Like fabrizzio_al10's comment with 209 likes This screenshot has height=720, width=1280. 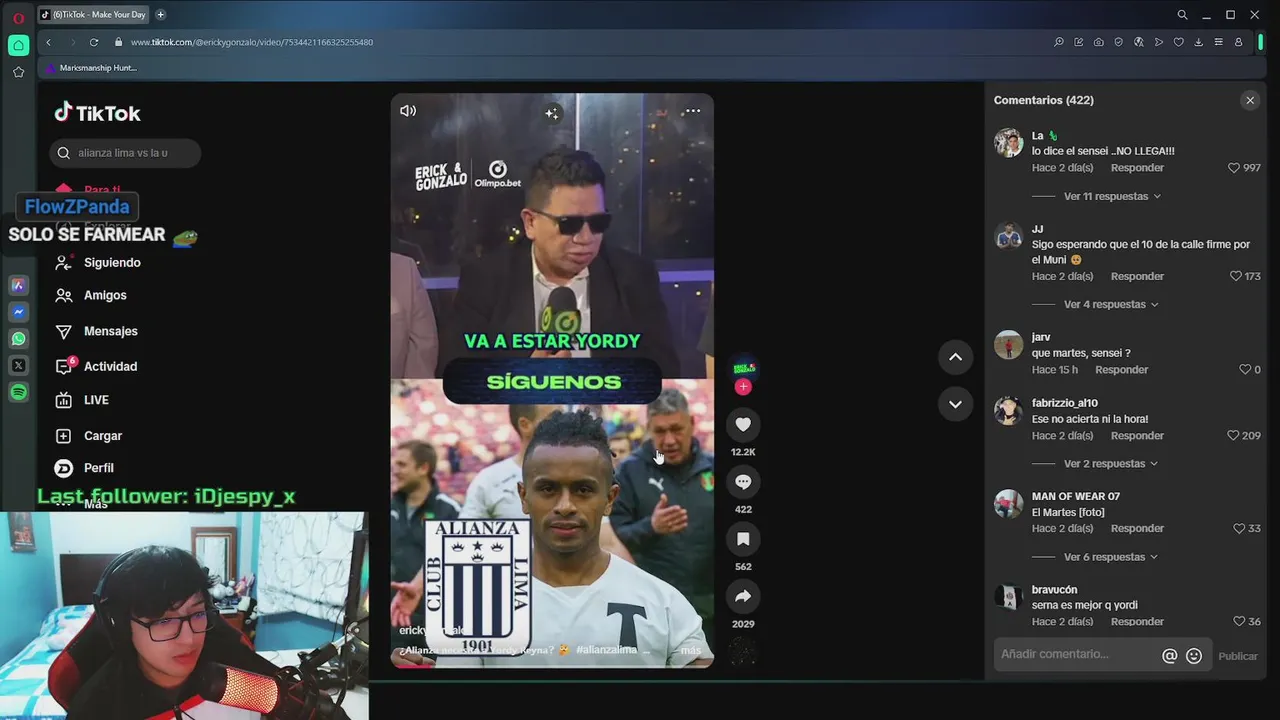(1234, 436)
